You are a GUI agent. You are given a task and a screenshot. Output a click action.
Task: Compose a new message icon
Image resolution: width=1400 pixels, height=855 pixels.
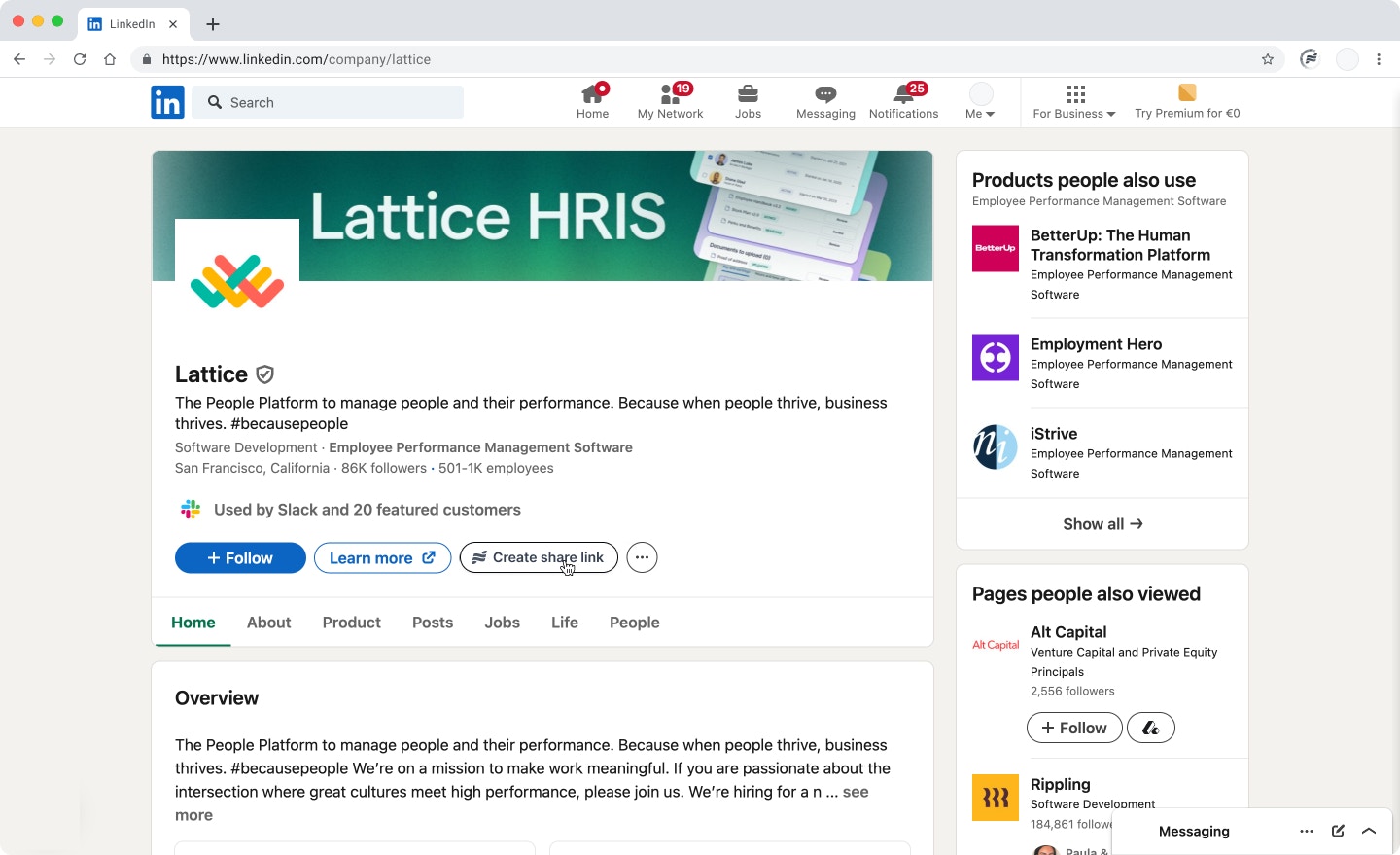[1338, 831]
